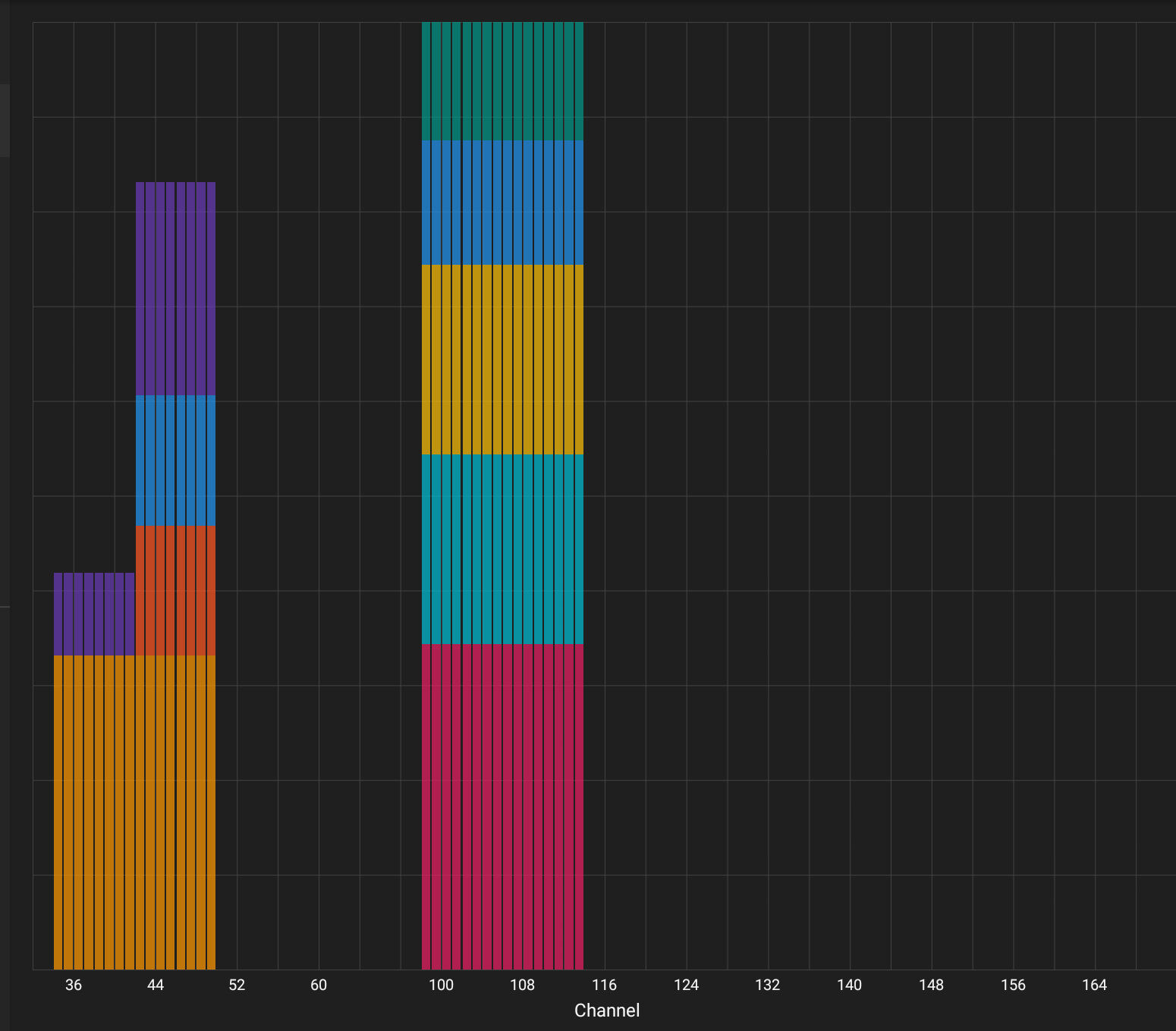Click the 164 channel axis label
Screen dimensions: 1176x1031
(1094, 985)
